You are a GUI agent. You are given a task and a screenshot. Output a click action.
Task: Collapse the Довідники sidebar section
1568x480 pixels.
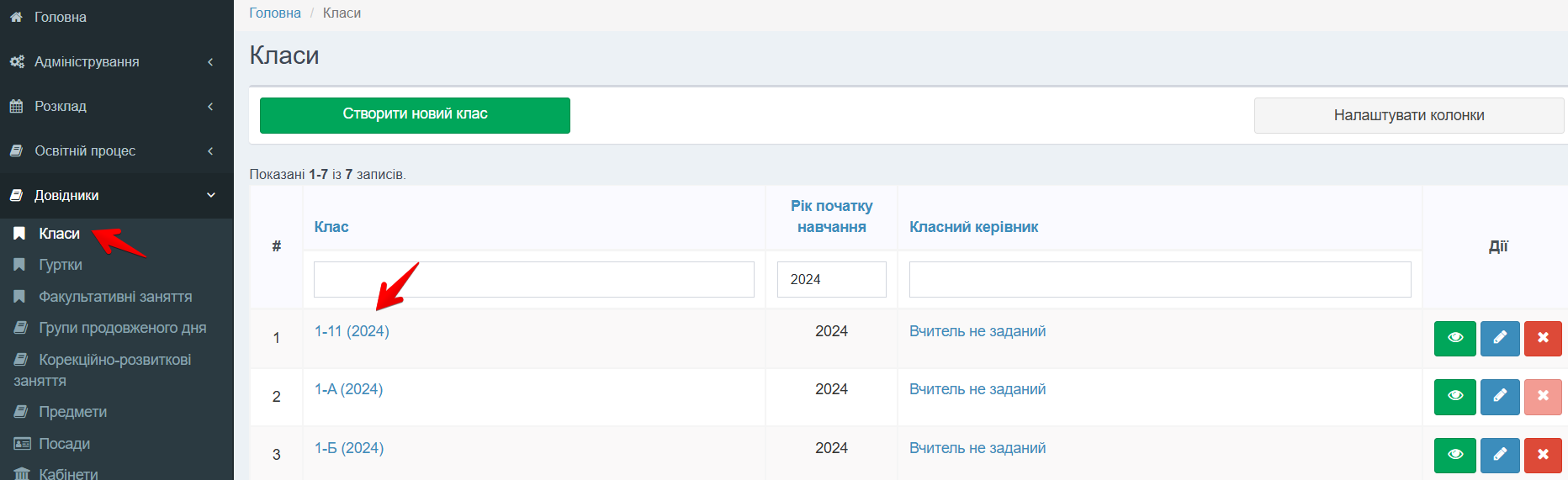tap(116, 195)
